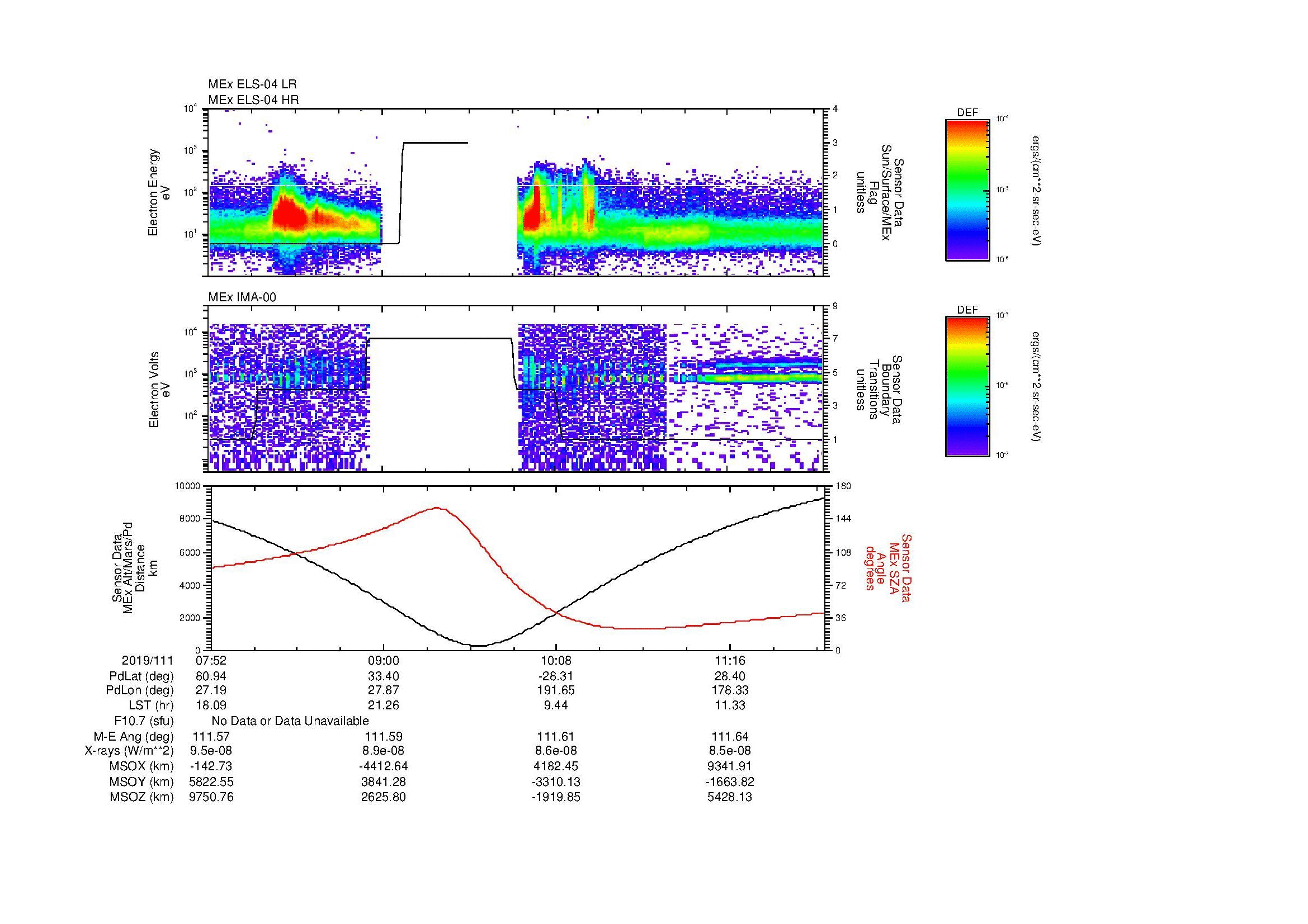Click the 'Electron Energy eV' axis label
Screen dimensions: 1308x924
point(159,192)
